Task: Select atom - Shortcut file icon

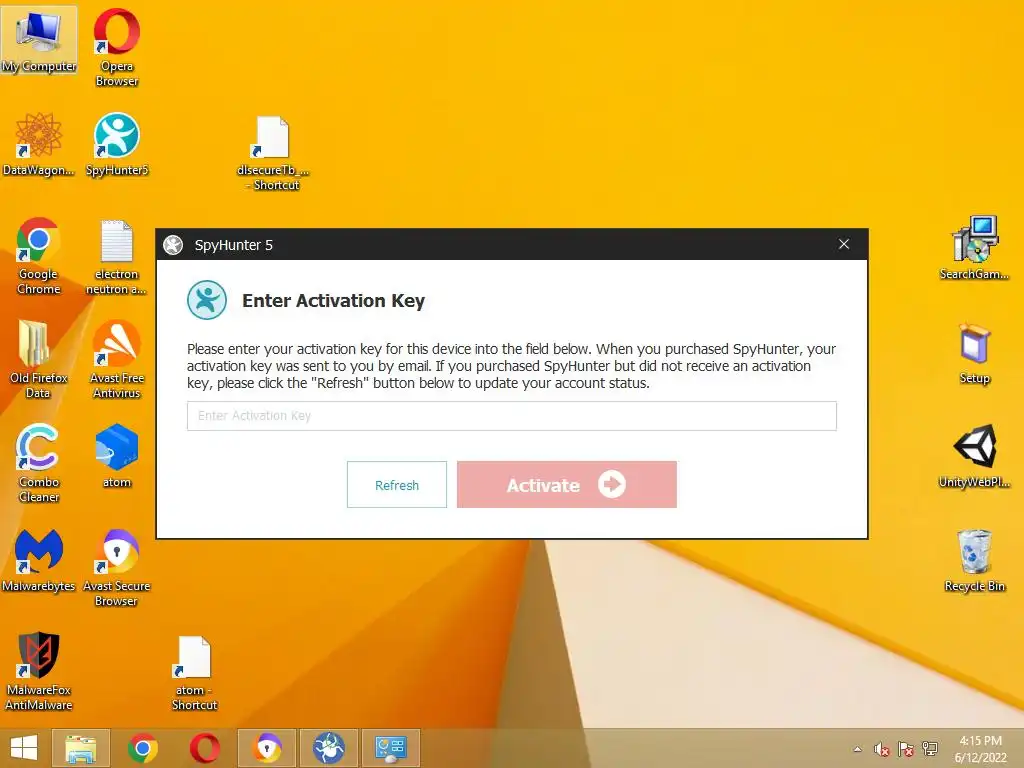Action: point(194,673)
